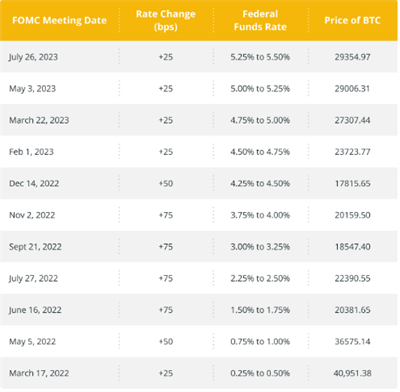Click the +50 change for Dec 14, 2022

[166, 184]
